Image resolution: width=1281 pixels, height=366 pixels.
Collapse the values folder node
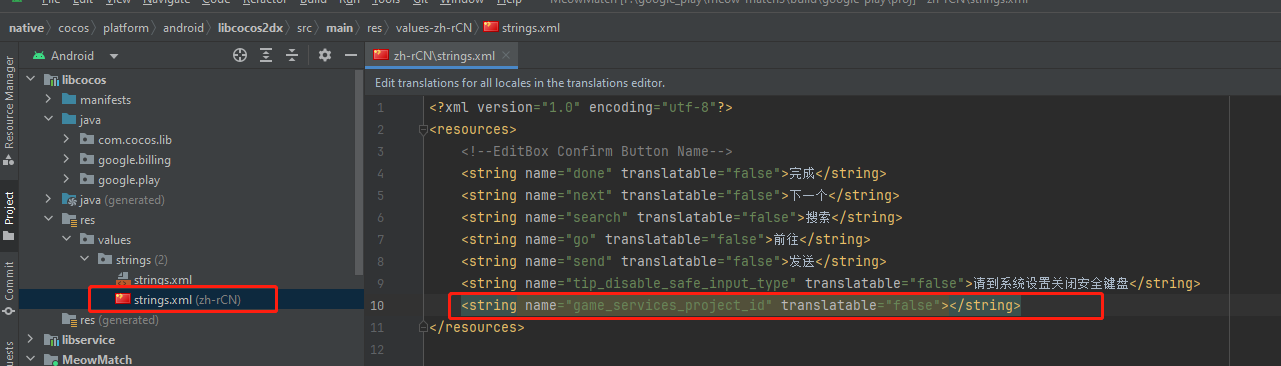pos(66,239)
